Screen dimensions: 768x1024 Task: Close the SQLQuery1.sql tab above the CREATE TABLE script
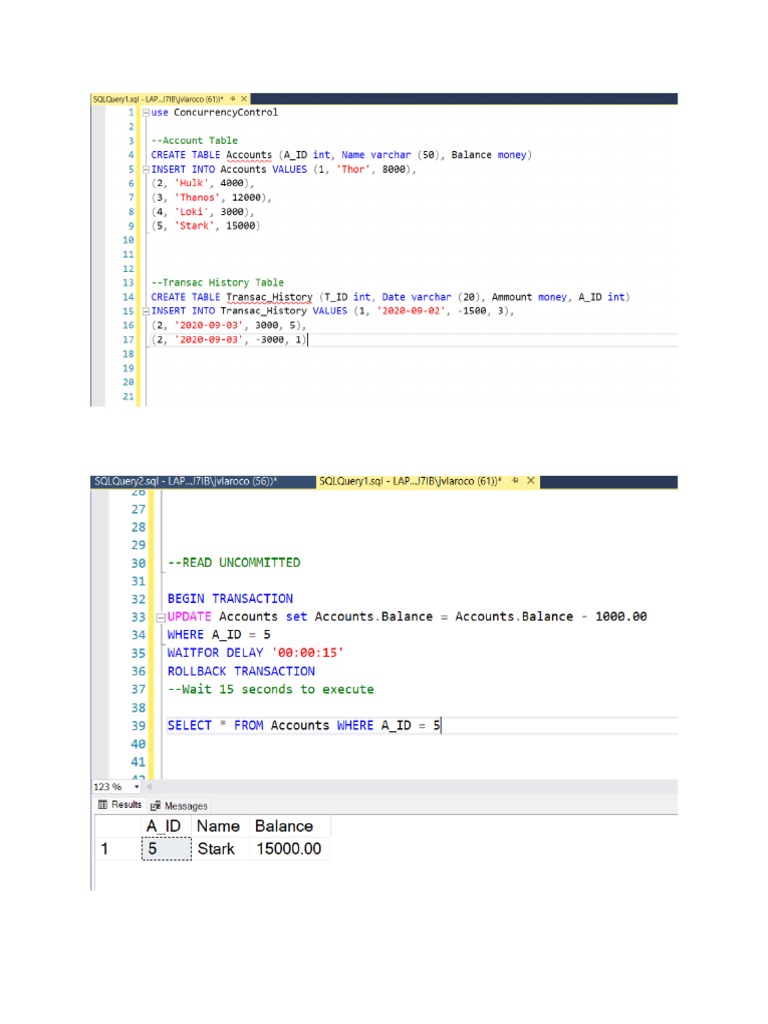point(245,99)
